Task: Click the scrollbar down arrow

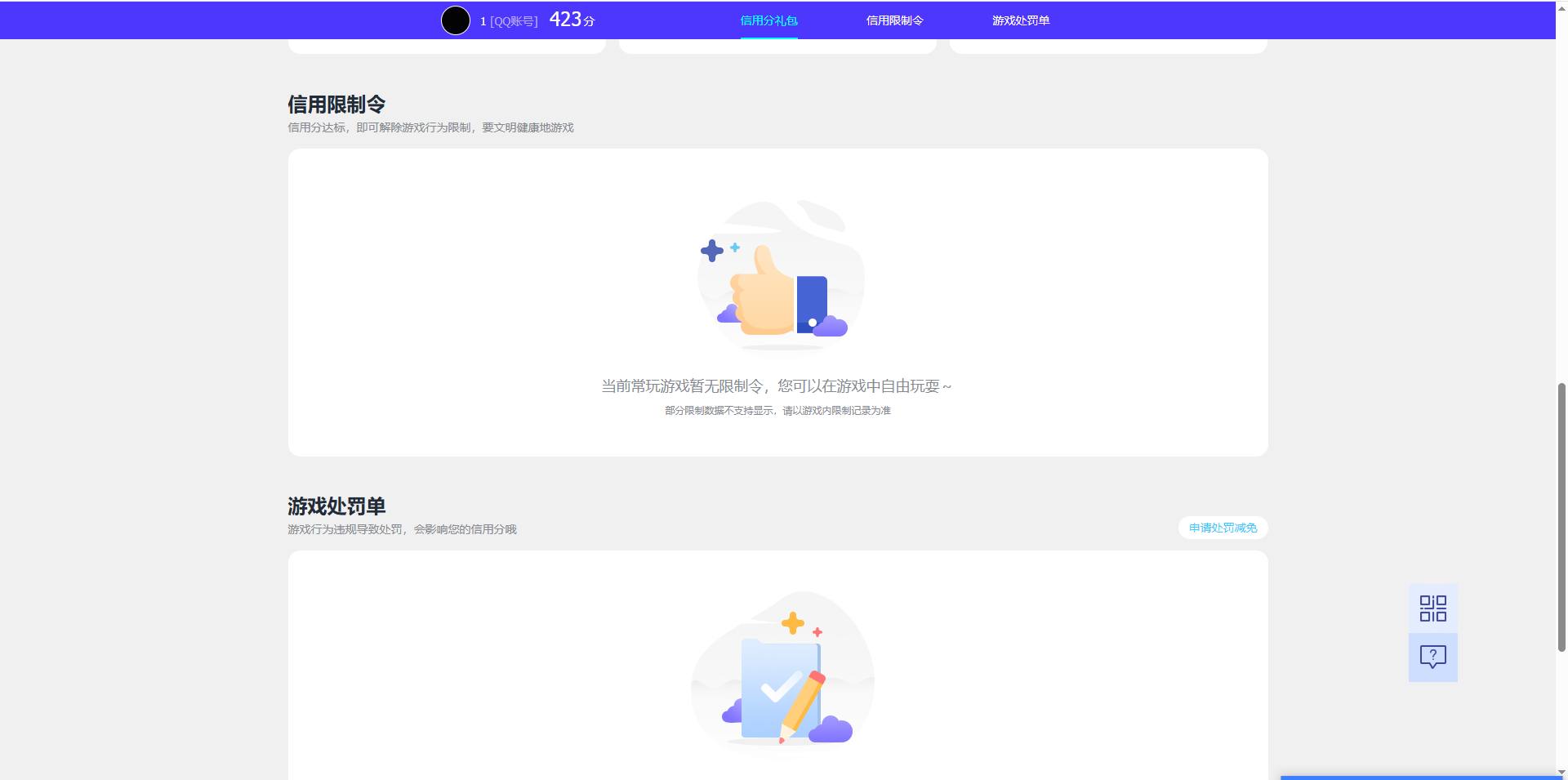Action: click(x=1561, y=773)
